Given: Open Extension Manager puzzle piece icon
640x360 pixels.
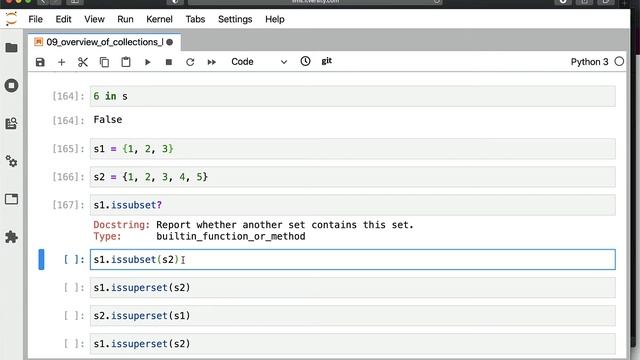Looking at the screenshot, I should pyautogui.click(x=11, y=237).
